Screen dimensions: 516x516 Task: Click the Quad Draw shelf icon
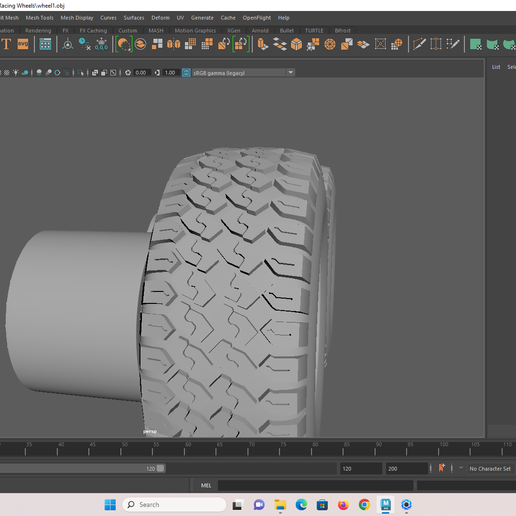point(397,44)
